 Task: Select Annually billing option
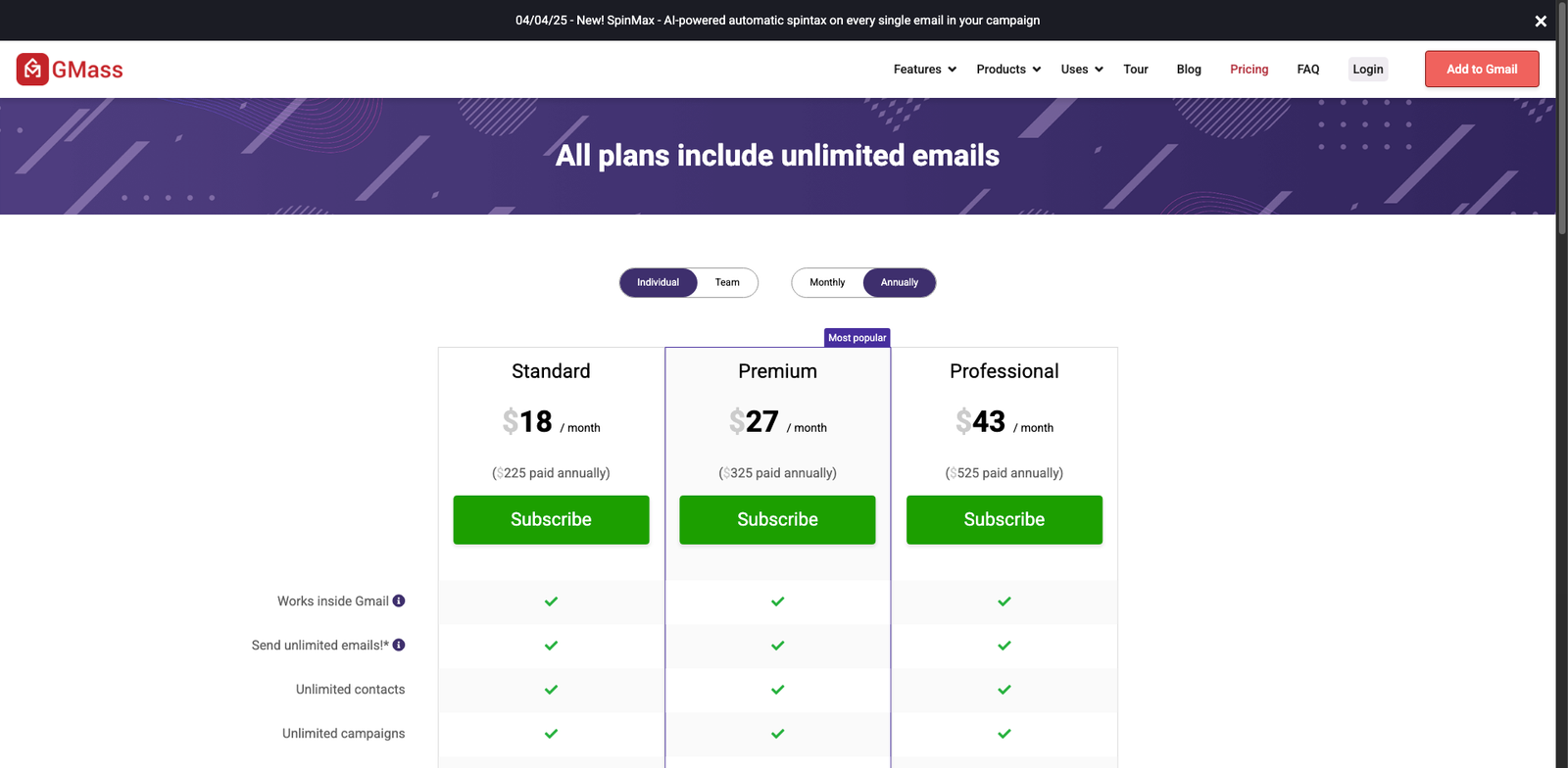[x=899, y=282]
